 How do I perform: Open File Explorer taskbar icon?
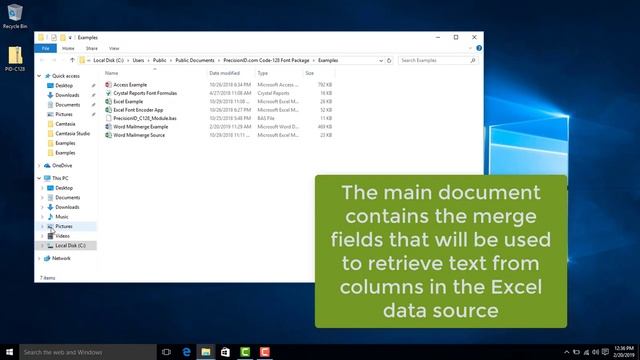(206, 352)
